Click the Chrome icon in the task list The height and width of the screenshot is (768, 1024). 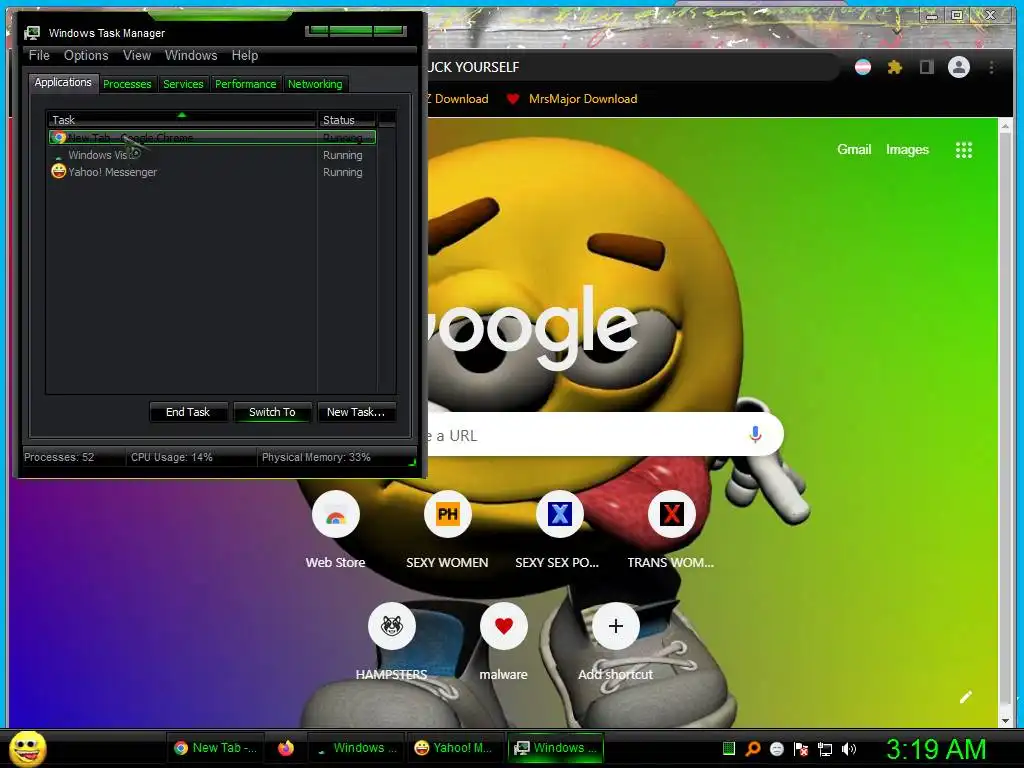pos(59,138)
